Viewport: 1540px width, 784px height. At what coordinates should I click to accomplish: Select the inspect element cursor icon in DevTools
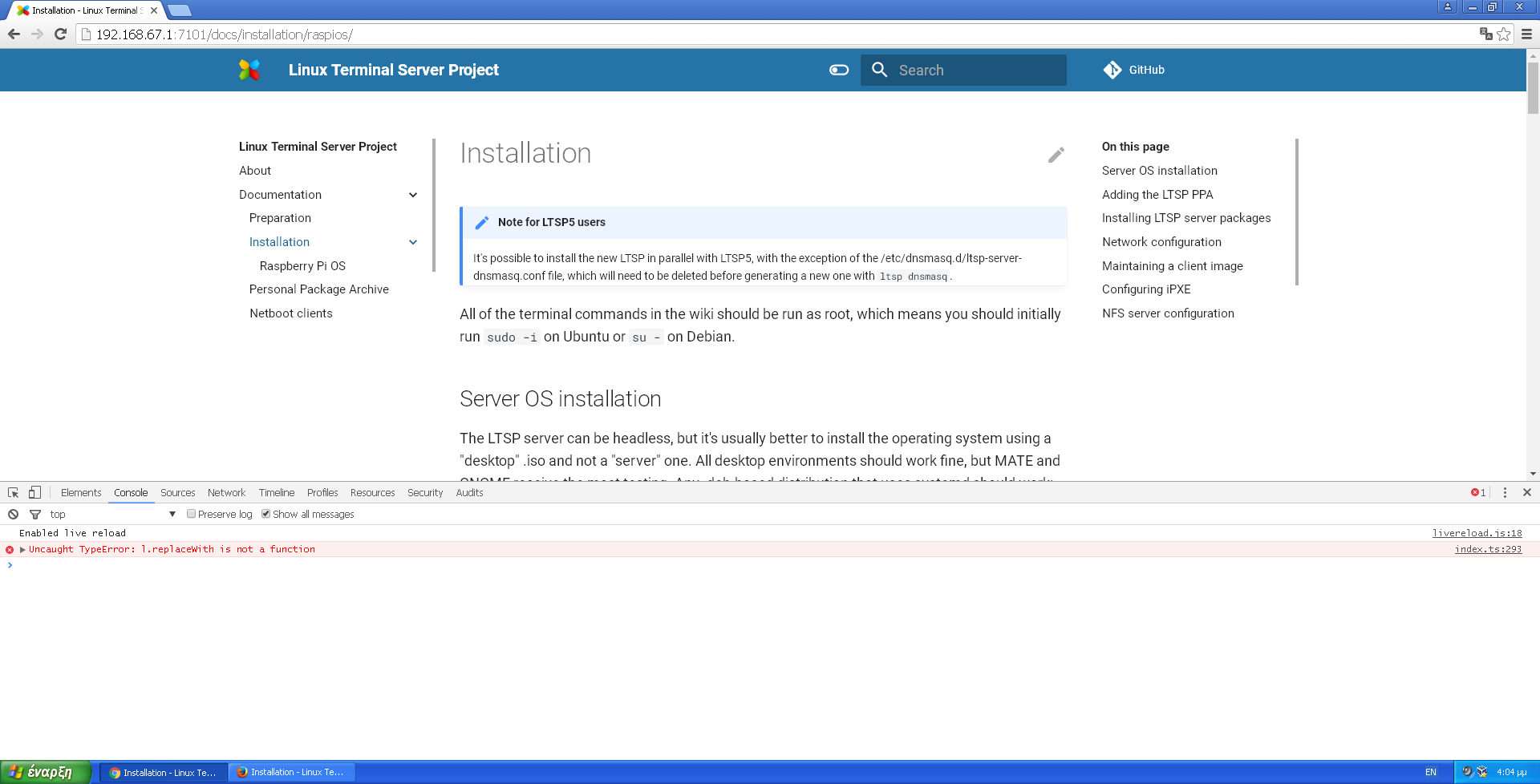tap(13, 491)
